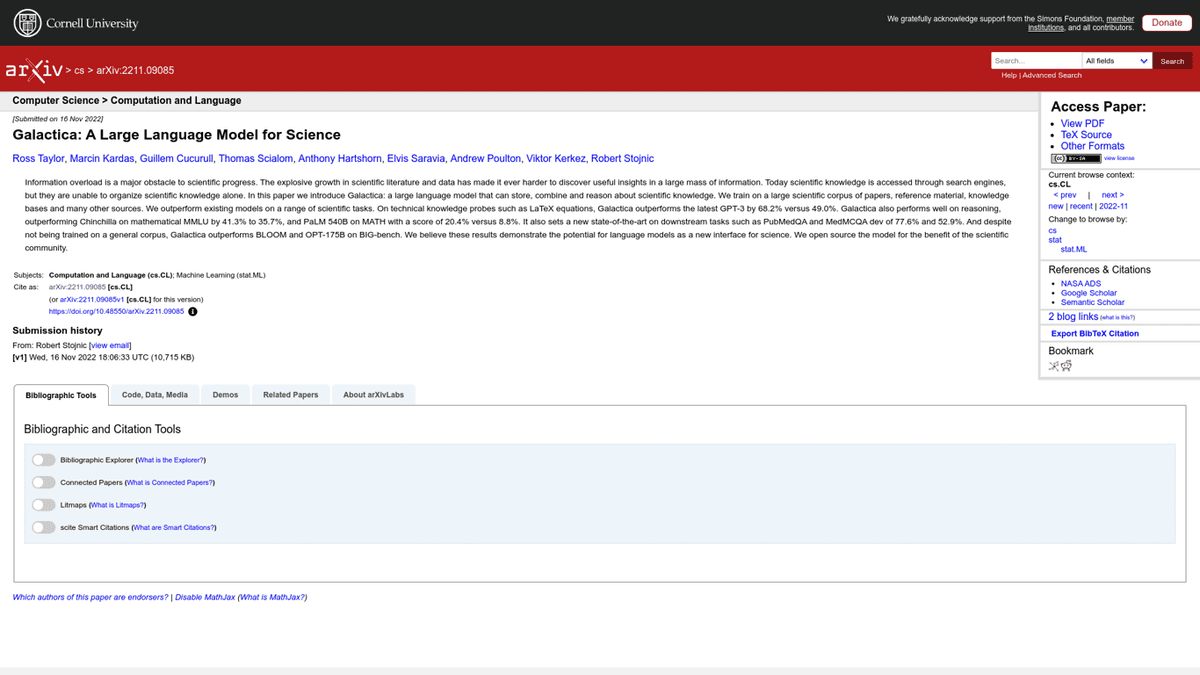This screenshot has width=1200, height=675.
Task: Bookmark the paper on Reddit
Action: click(x=1067, y=366)
